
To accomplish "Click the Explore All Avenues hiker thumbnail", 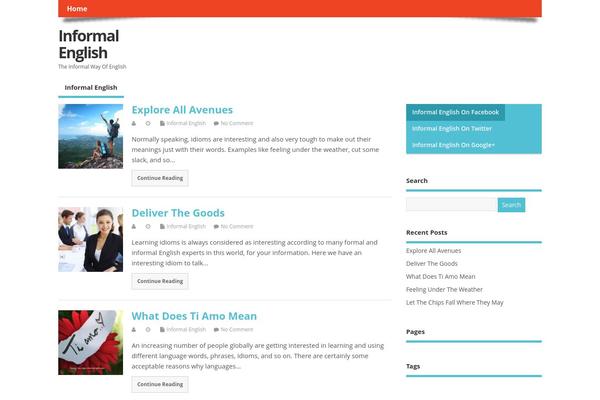I will click(91, 136).
